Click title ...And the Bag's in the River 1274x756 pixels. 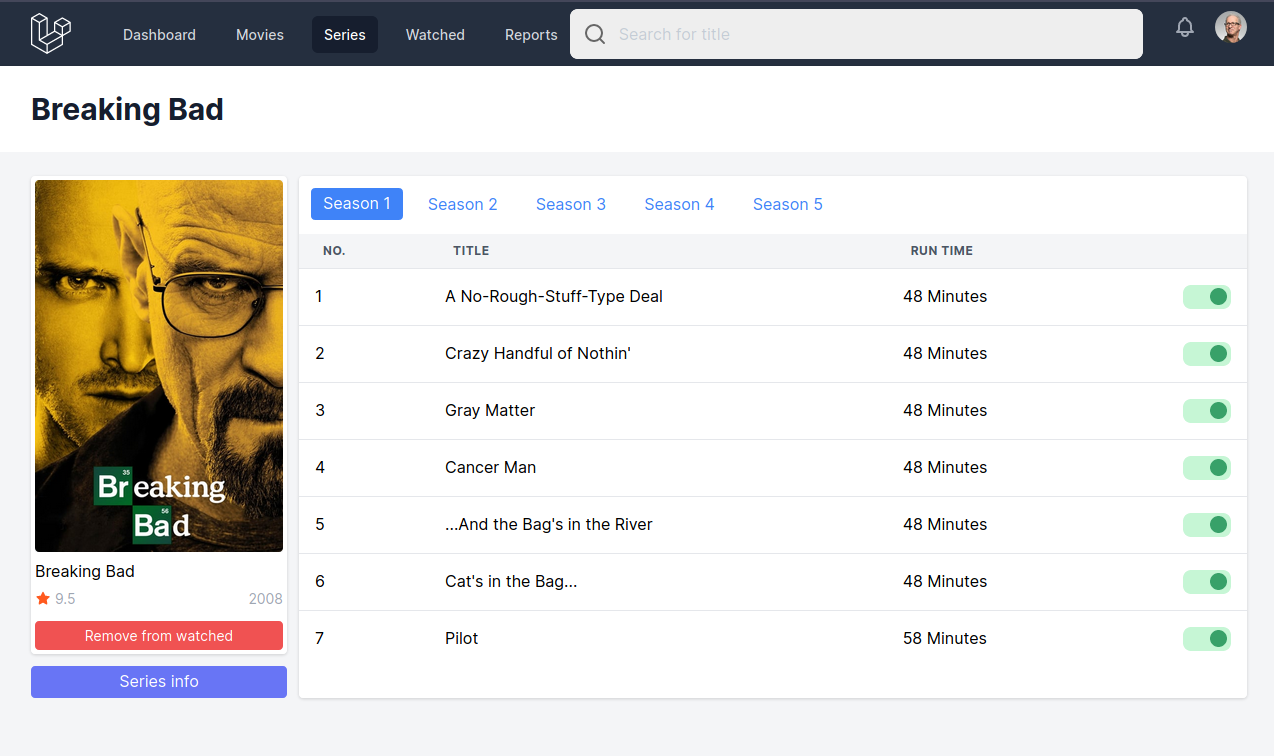click(549, 525)
